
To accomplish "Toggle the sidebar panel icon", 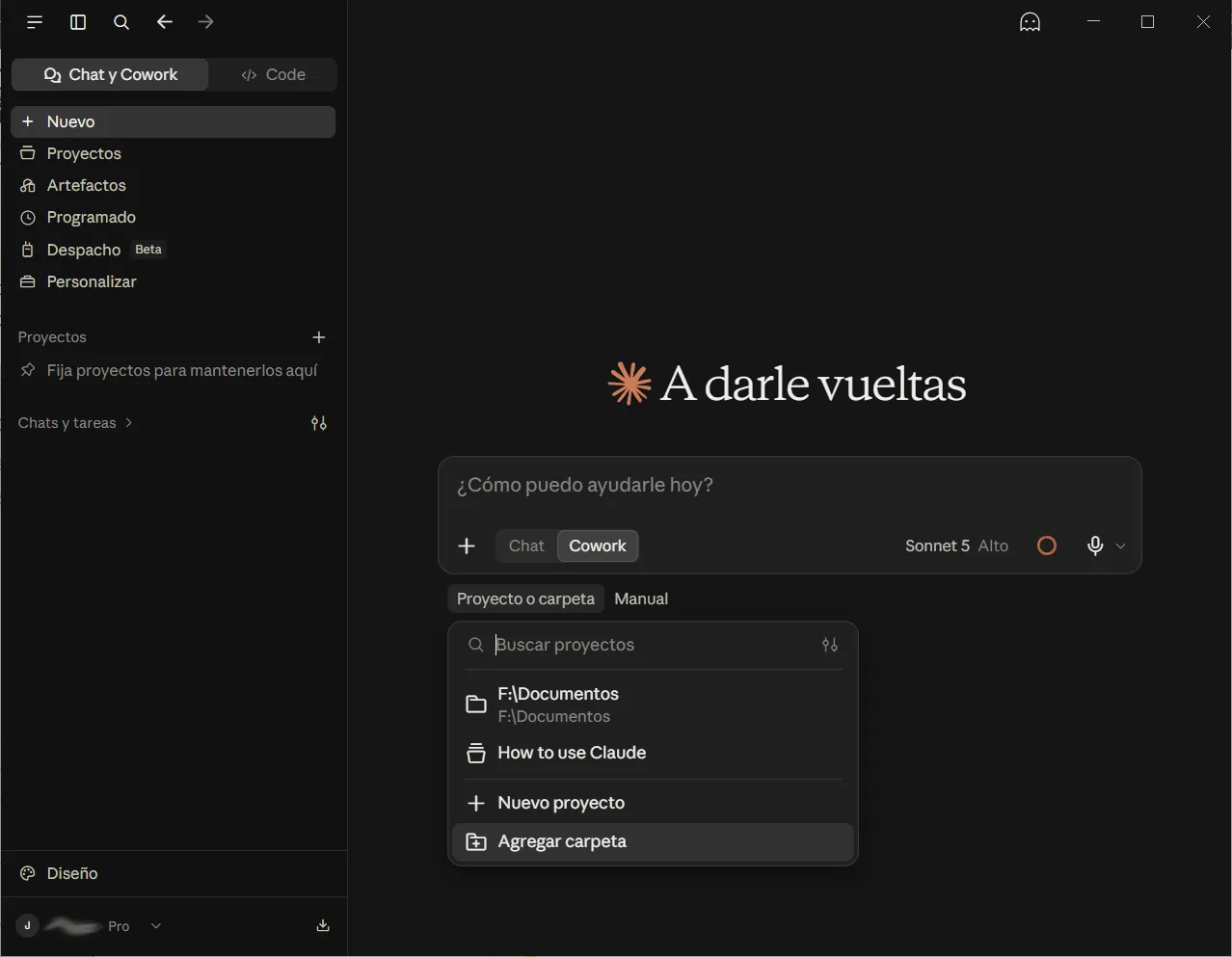I will (78, 22).
